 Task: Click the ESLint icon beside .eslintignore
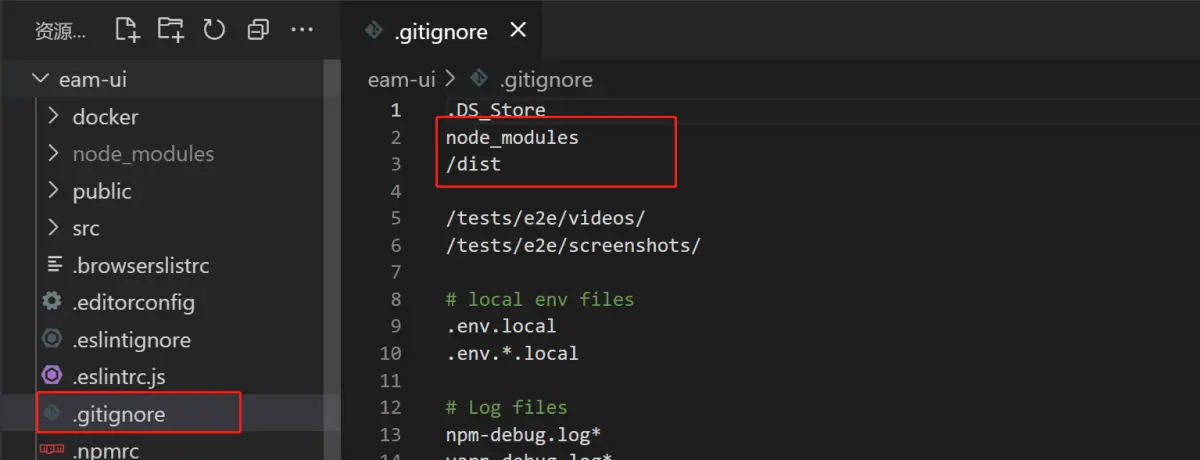[x=52, y=339]
